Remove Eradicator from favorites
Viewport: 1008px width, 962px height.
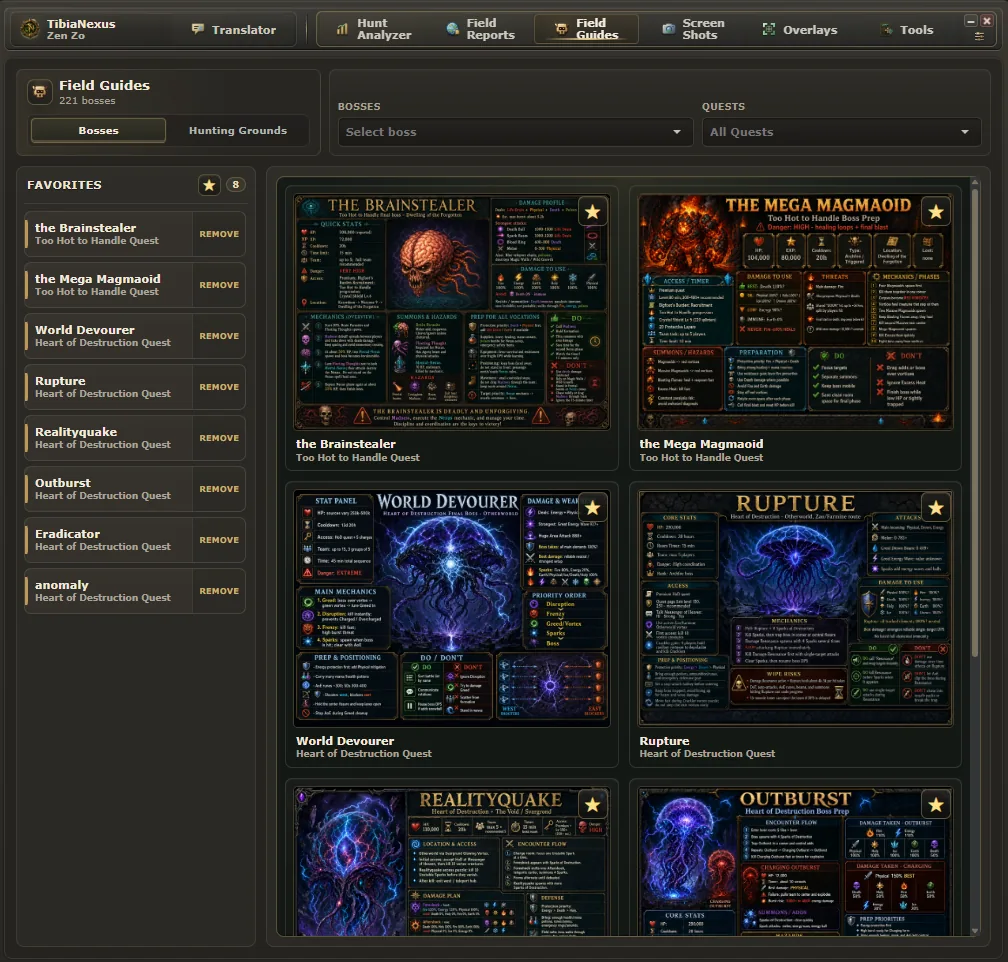pos(219,540)
